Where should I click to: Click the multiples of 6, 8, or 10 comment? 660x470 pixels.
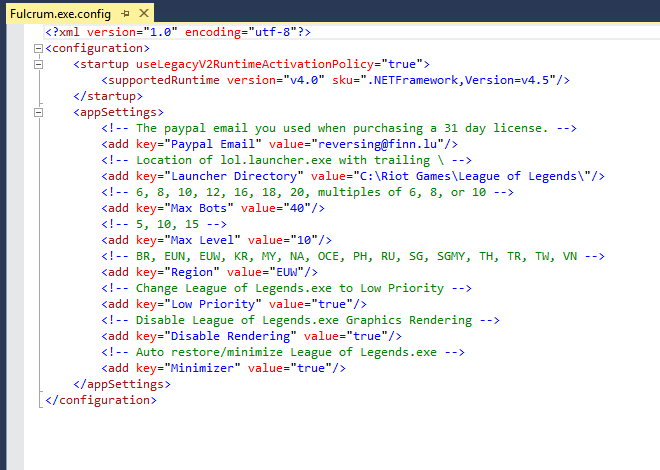coord(307,192)
